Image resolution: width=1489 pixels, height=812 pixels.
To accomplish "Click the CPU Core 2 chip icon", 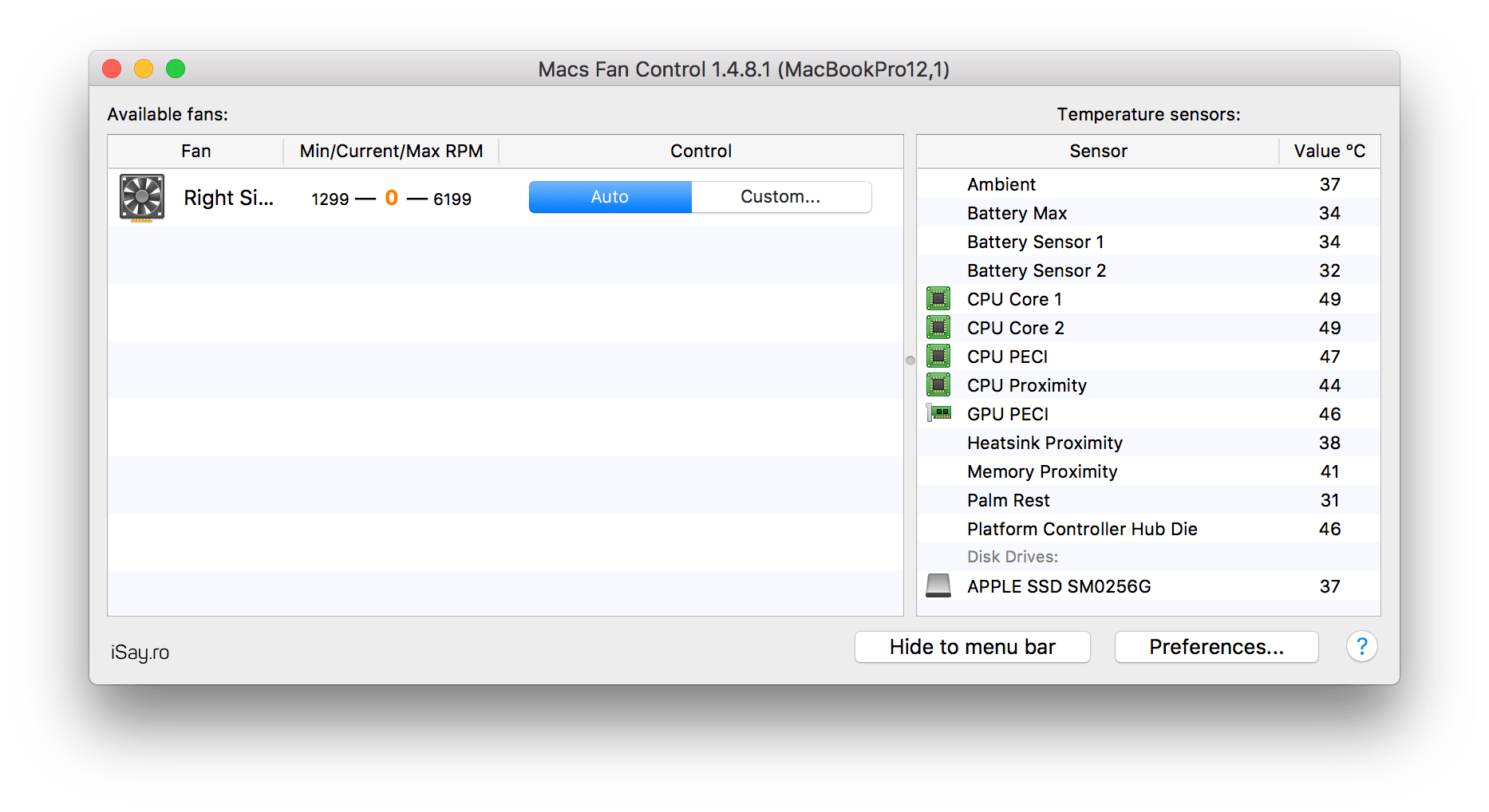I will tap(938, 328).
